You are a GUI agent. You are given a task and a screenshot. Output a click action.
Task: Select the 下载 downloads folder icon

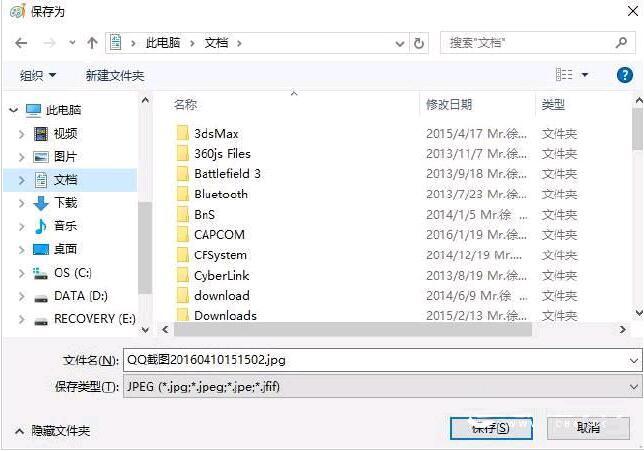[x=41, y=203]
